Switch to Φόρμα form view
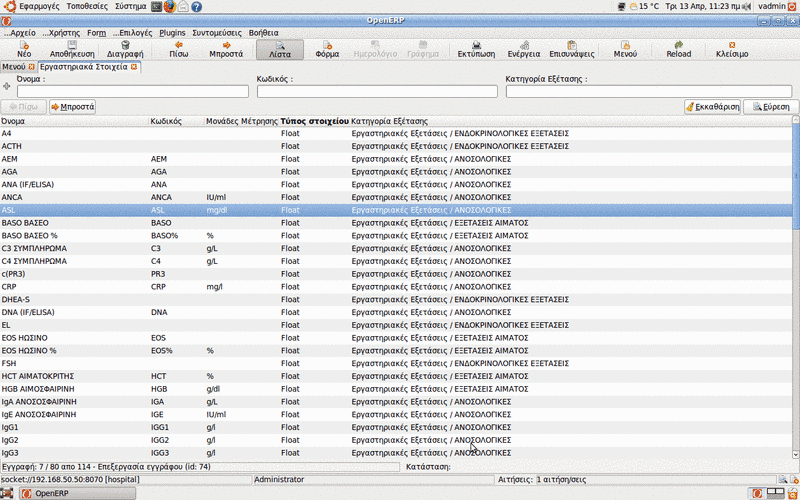The image size is (800, 500). pyautogui.click(x=327, y=49)
